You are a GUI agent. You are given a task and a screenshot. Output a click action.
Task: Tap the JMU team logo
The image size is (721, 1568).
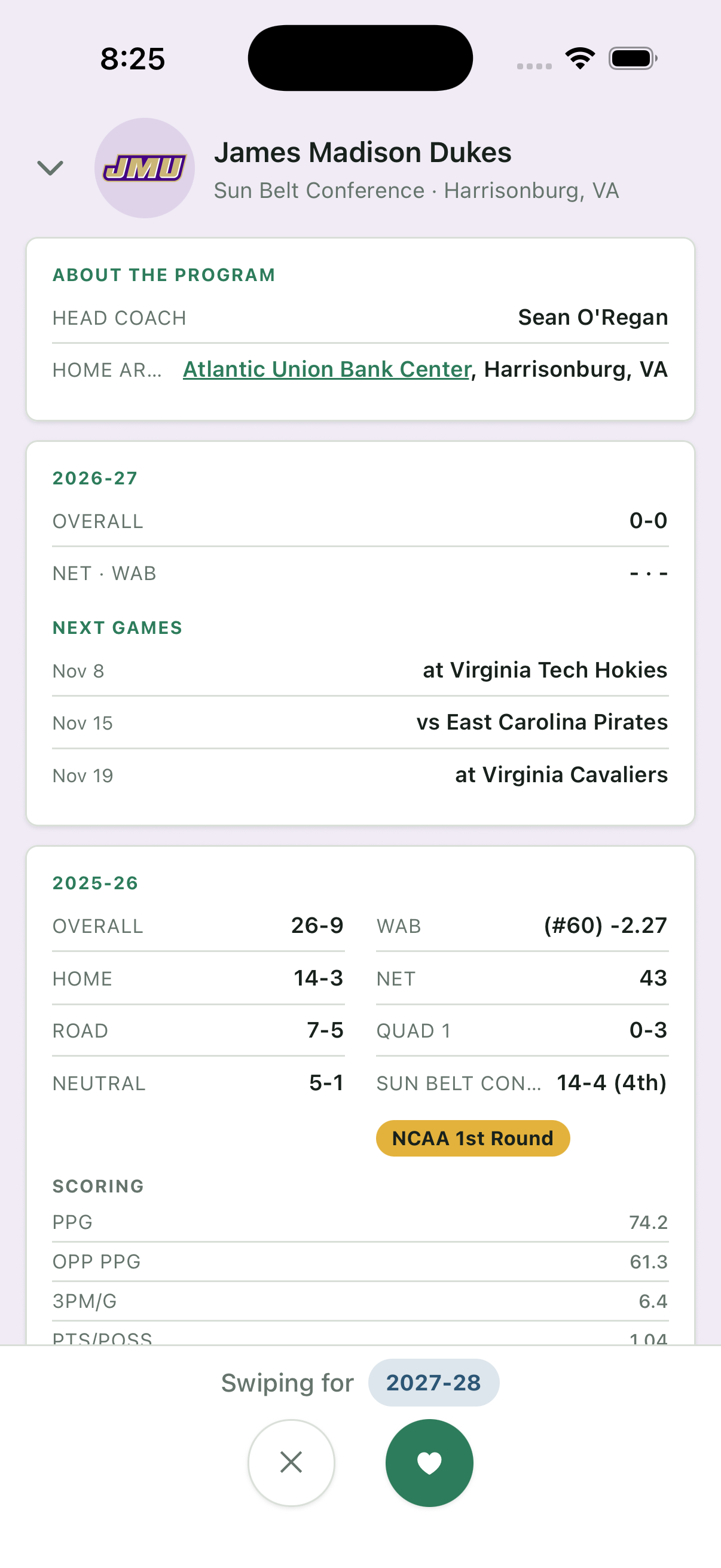coord(145,168)
